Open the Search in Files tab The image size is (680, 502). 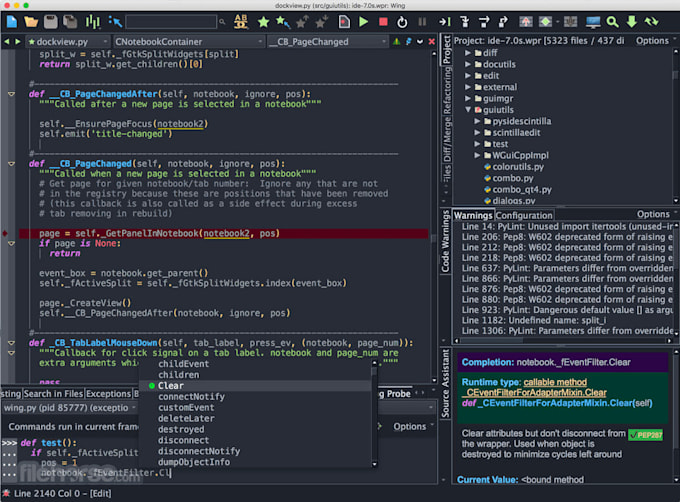(53, 394)
